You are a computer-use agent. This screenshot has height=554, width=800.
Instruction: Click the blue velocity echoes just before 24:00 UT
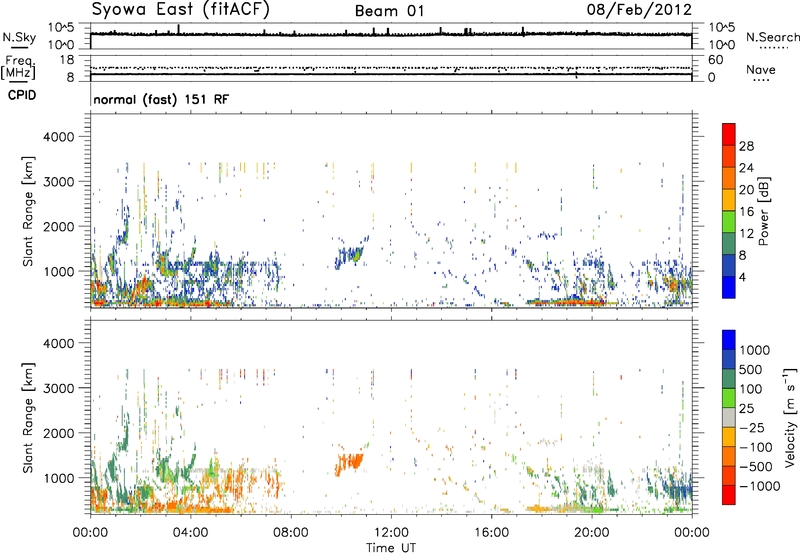click(676, 488)
